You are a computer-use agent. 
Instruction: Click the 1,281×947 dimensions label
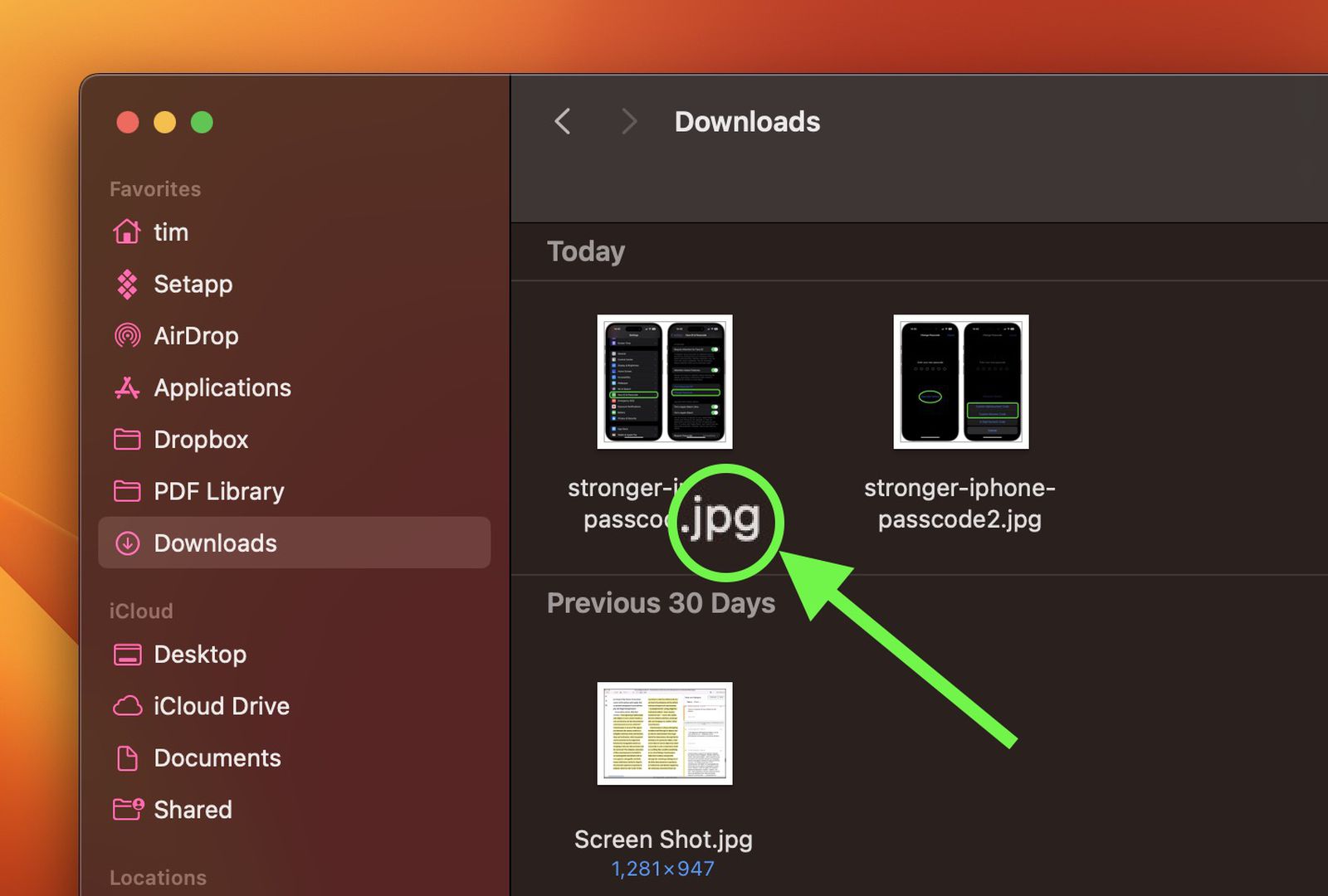click(662, 869)
